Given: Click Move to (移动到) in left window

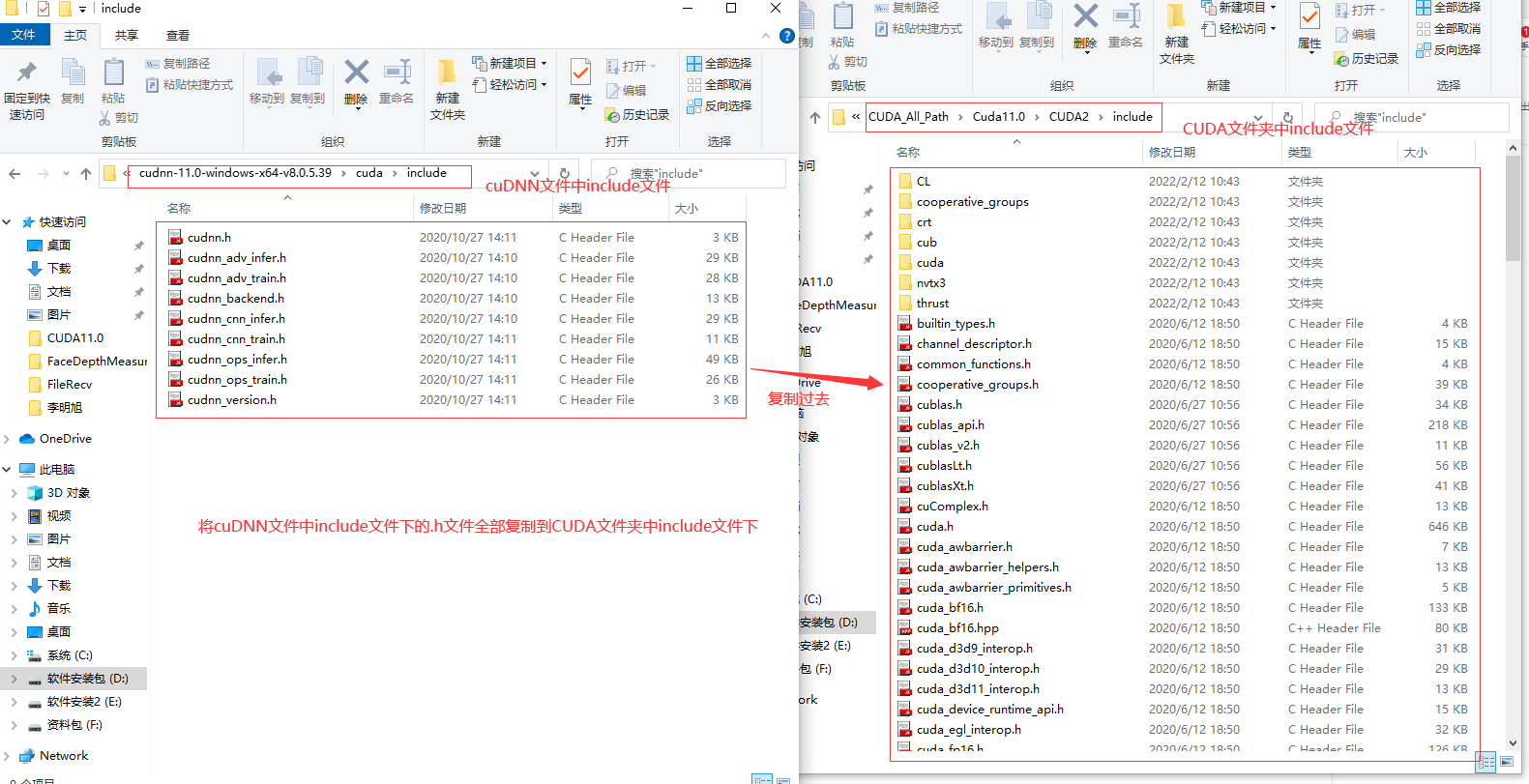Looking at the screenshot, I should pos(267,81).
